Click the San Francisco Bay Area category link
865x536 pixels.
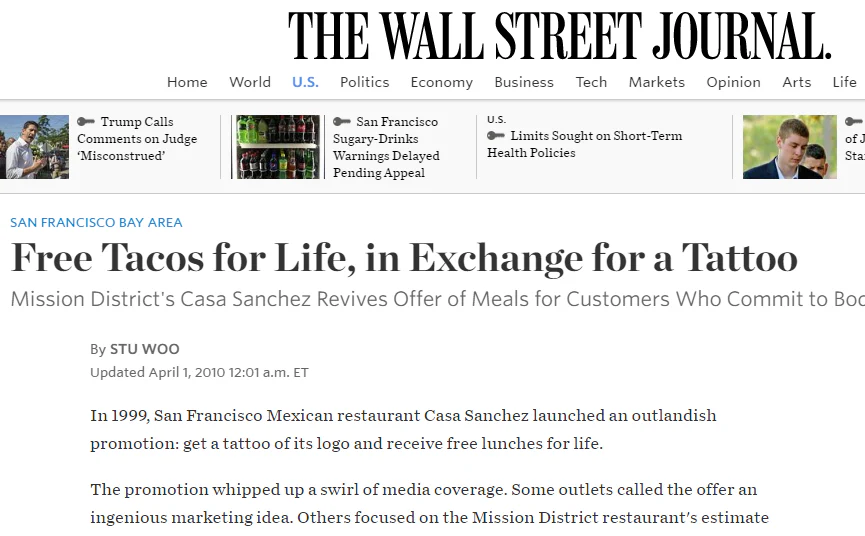coord(96,222)
